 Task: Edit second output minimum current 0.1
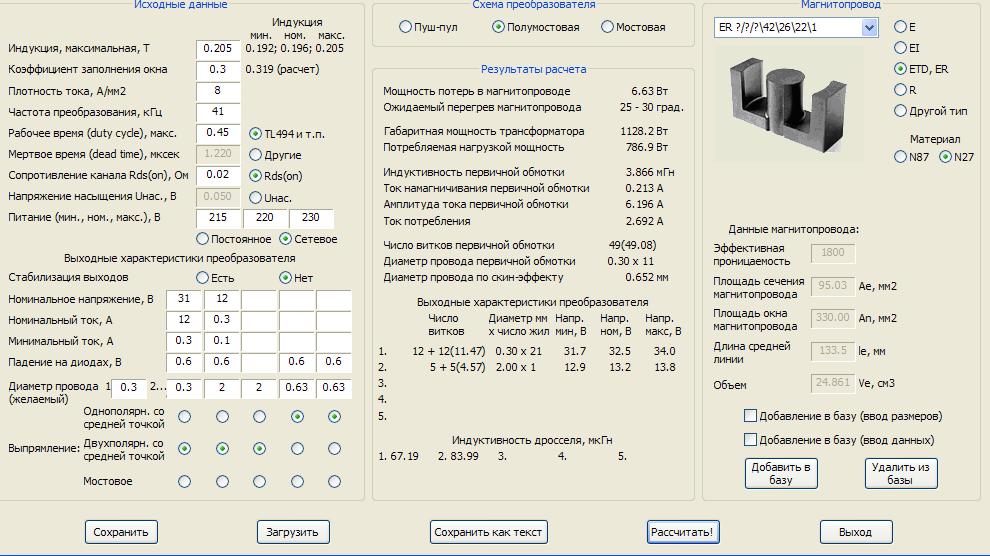point(222,341)
